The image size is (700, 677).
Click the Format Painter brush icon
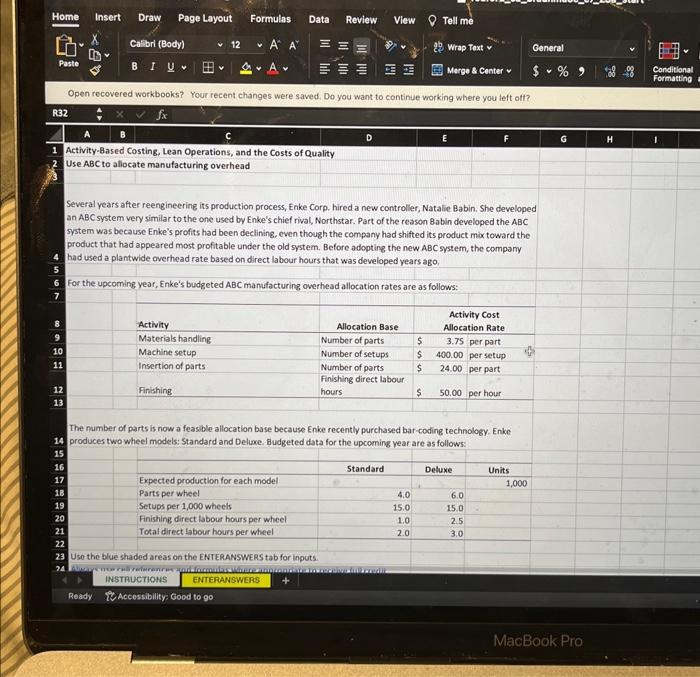[95, 70]
